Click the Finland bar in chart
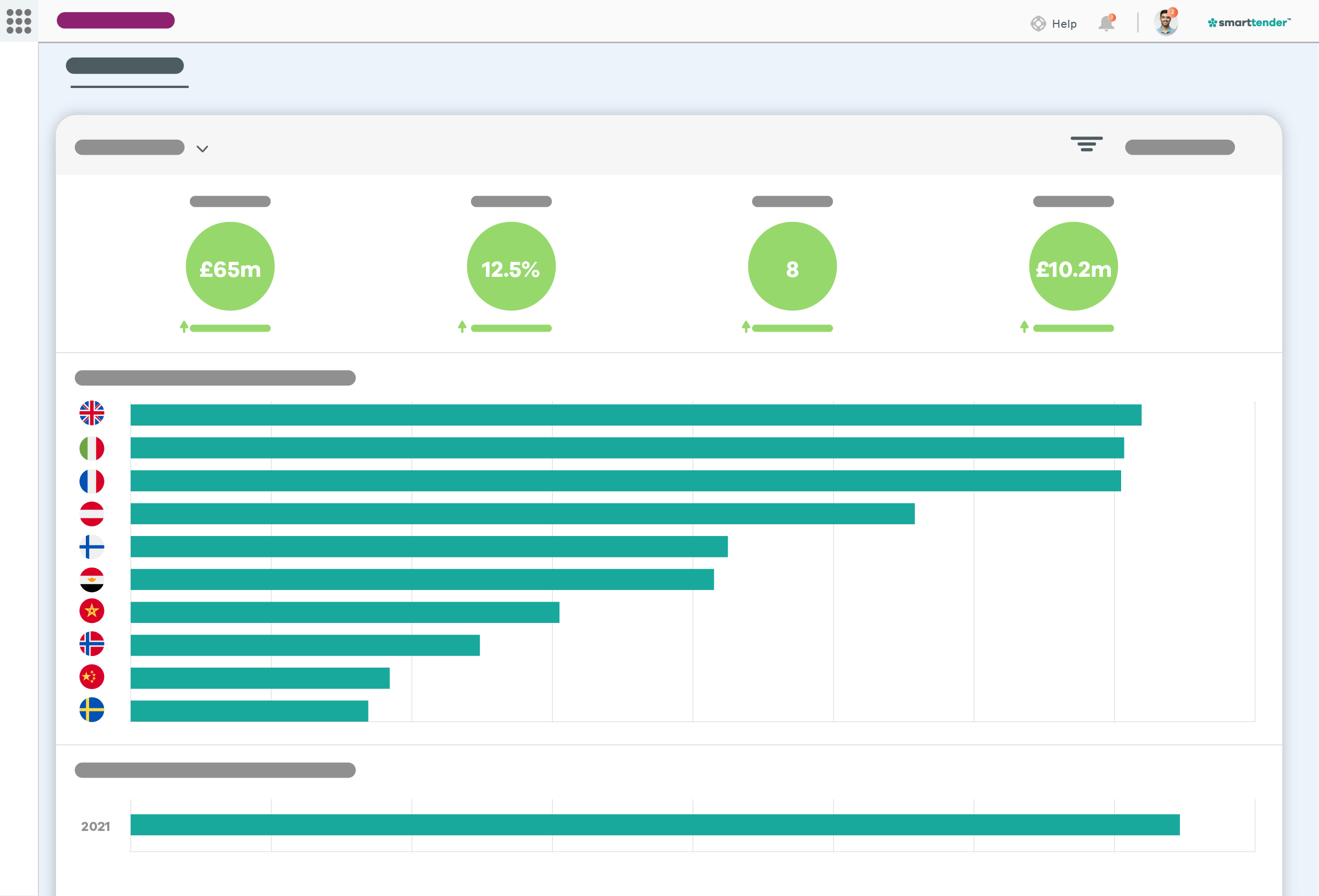The height and width of the screenshot is (896, 1319). [x=429, y=547]
